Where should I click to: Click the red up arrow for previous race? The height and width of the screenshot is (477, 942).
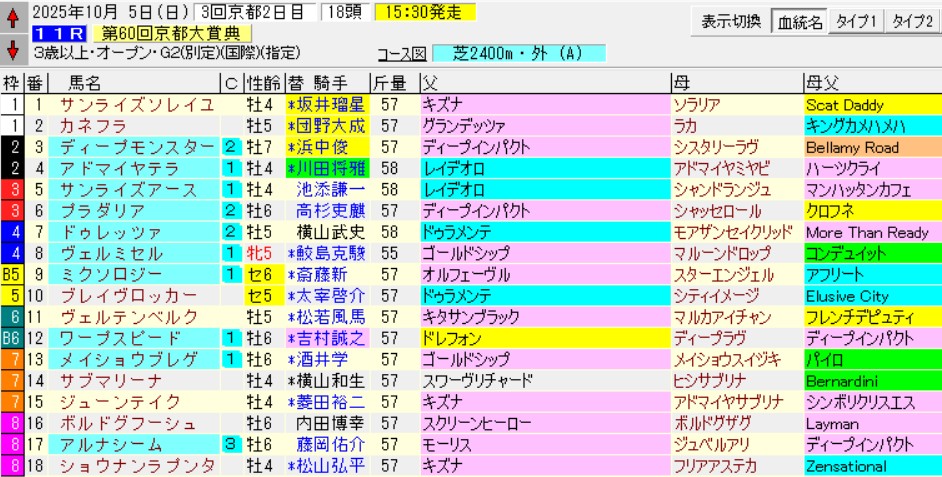[12, 16]
